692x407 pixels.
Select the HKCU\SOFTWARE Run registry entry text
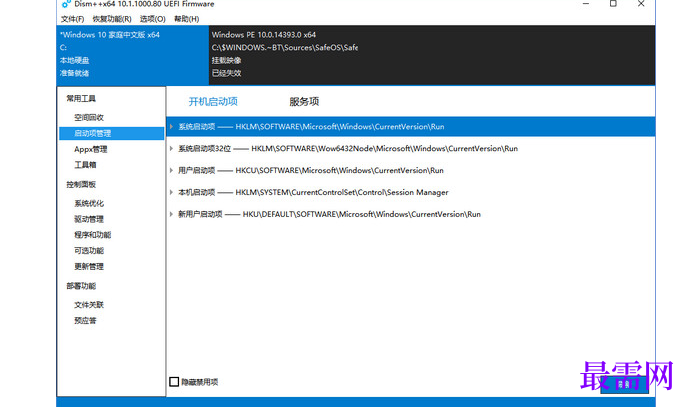[x=339, y=170]
